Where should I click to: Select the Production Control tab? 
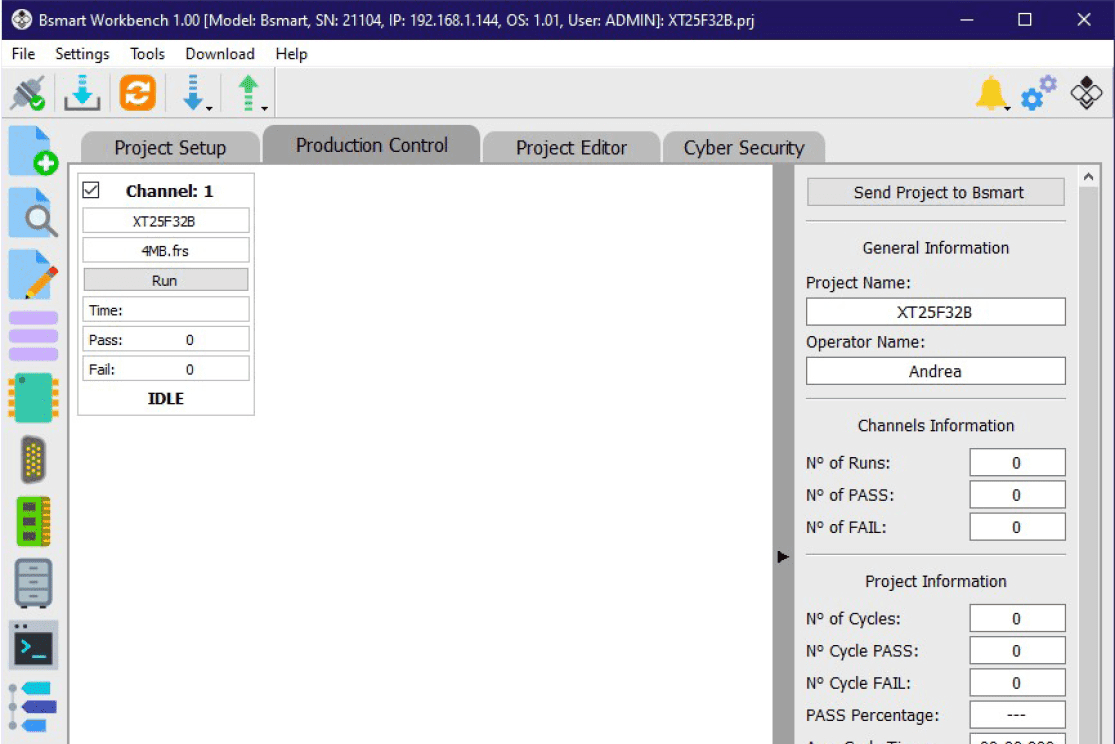[x=372, y=145]
